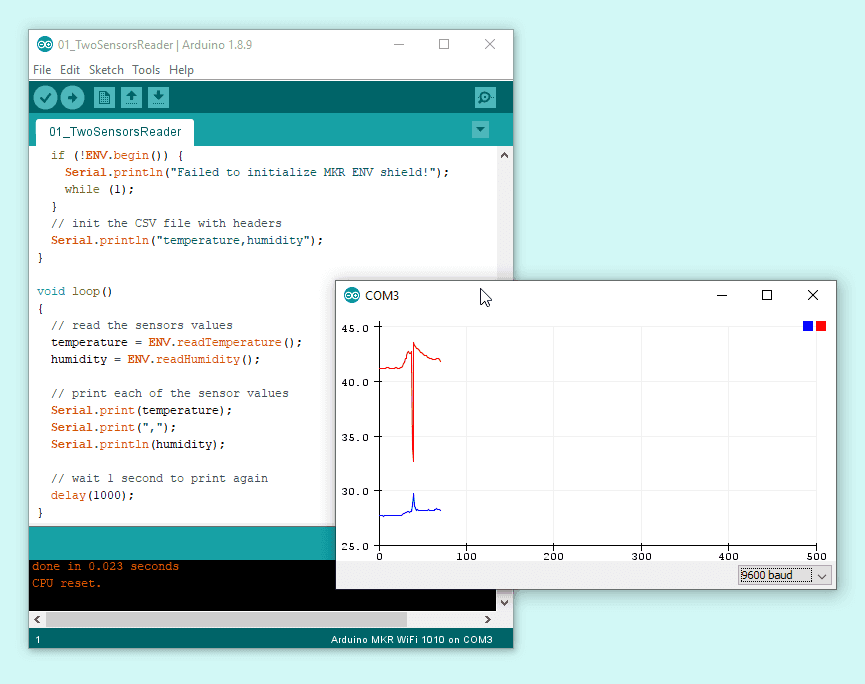
Task: Click the editor vertical scrollbar up arrow
Action: click(504, 155)
